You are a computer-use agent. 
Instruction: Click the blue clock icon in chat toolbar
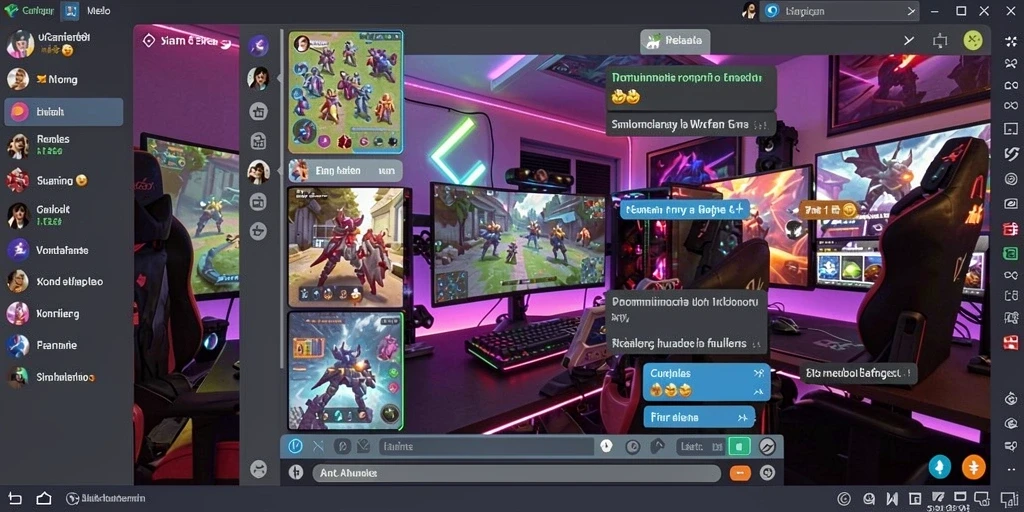point(295,446)
